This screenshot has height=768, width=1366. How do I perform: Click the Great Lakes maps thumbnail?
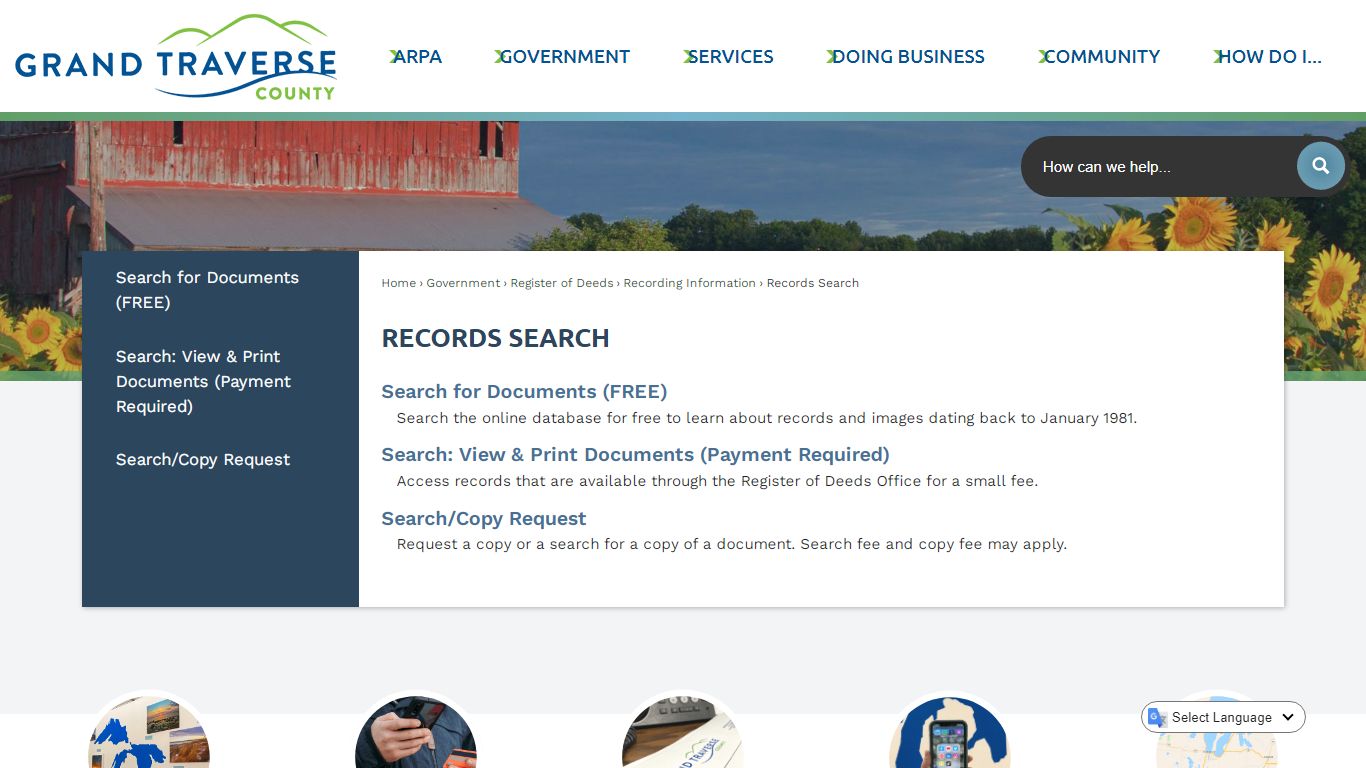click(x=149, y=732)
